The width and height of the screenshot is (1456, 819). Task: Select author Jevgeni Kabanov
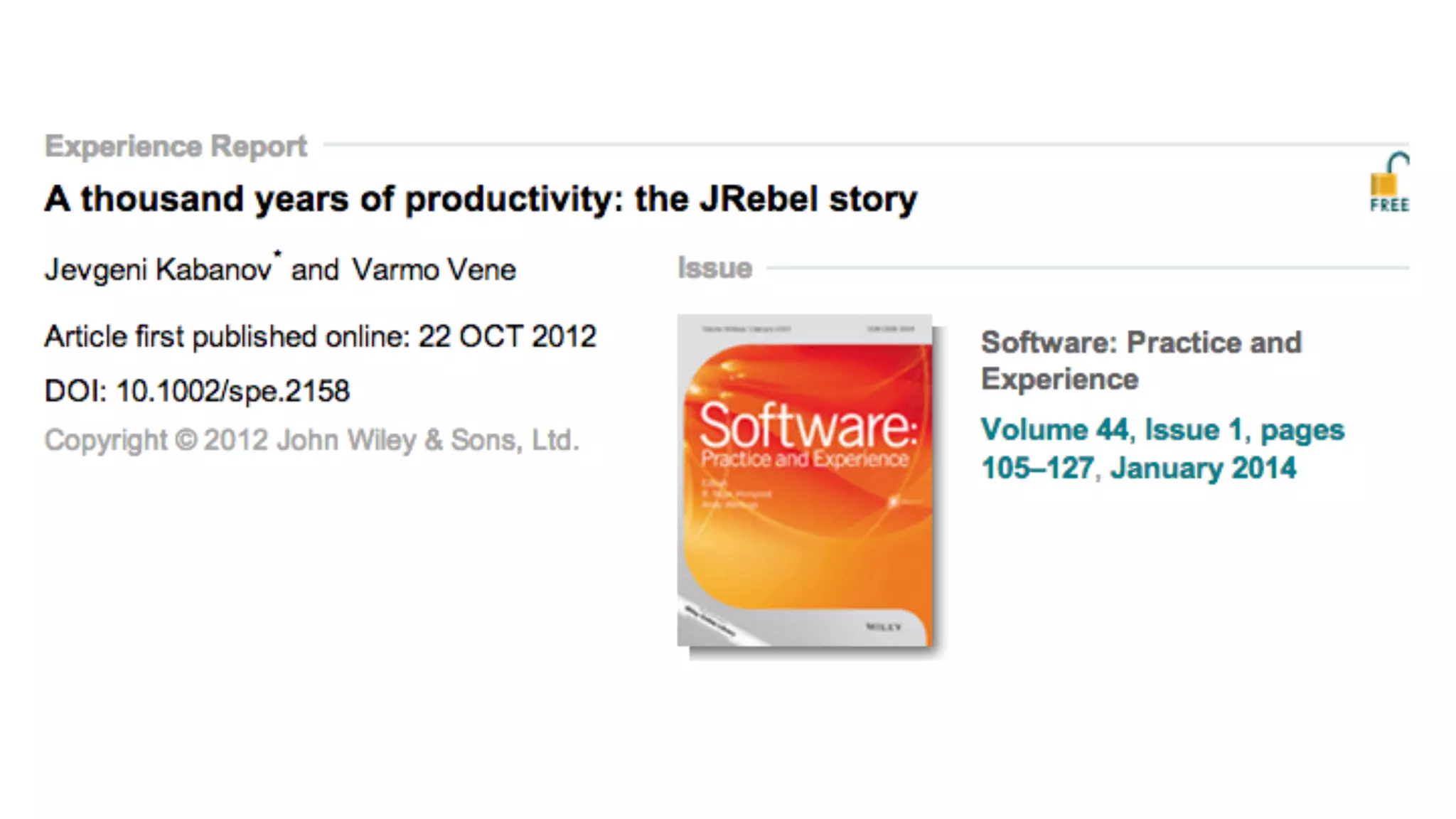click(158, 270)
